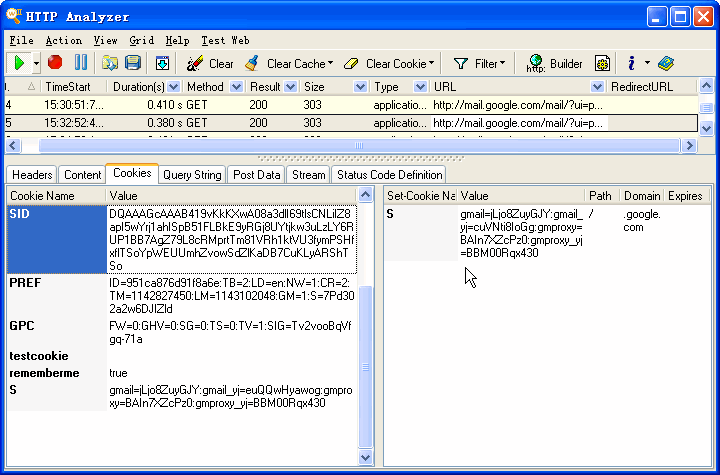This screenshot has height=475, width=720.
Task: Click the Open file folder icon
Action: click(110, 63)
